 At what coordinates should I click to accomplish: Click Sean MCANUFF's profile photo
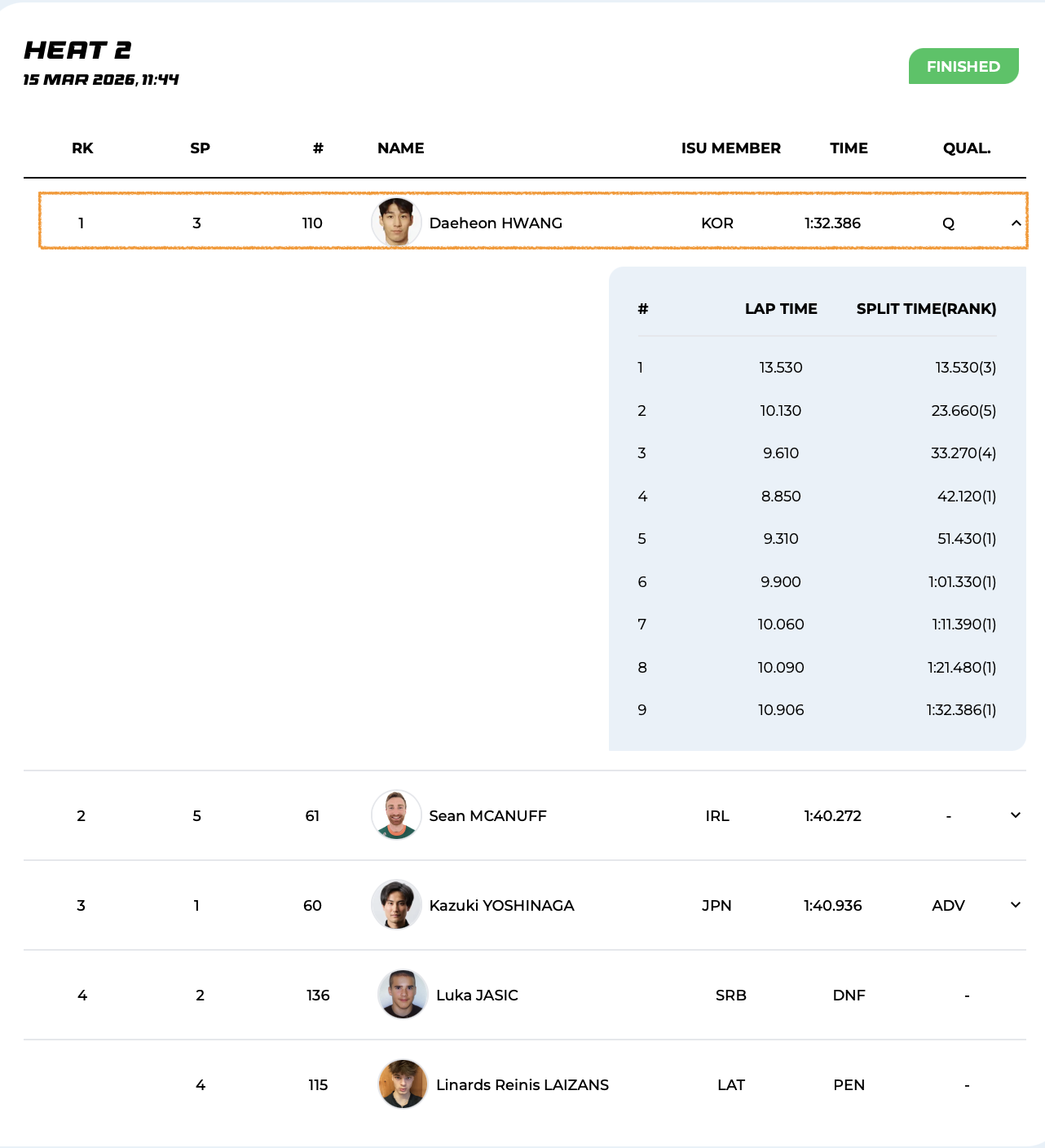pyautogui.click(x=396, y=815)
